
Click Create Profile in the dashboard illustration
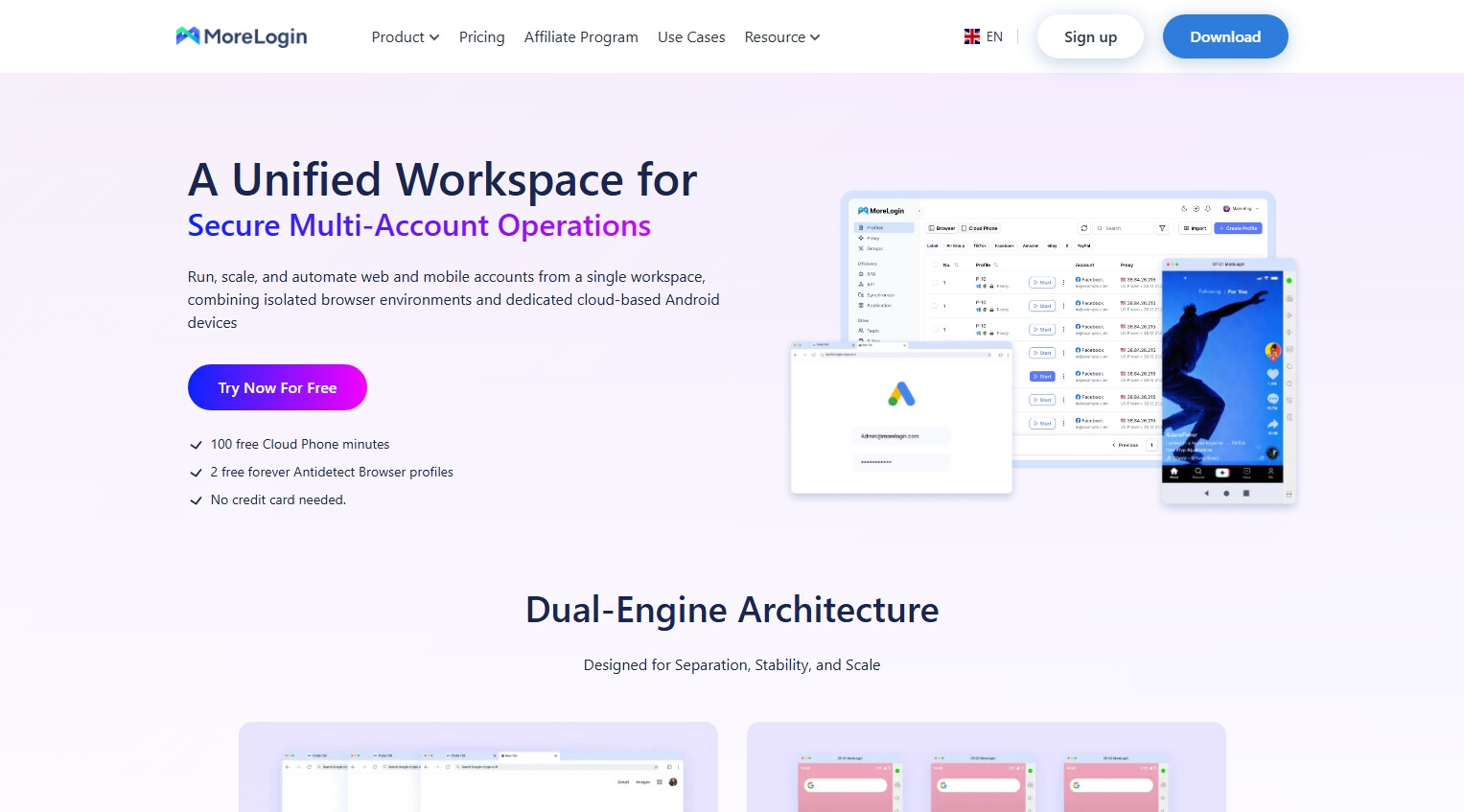click(1239, 228)
